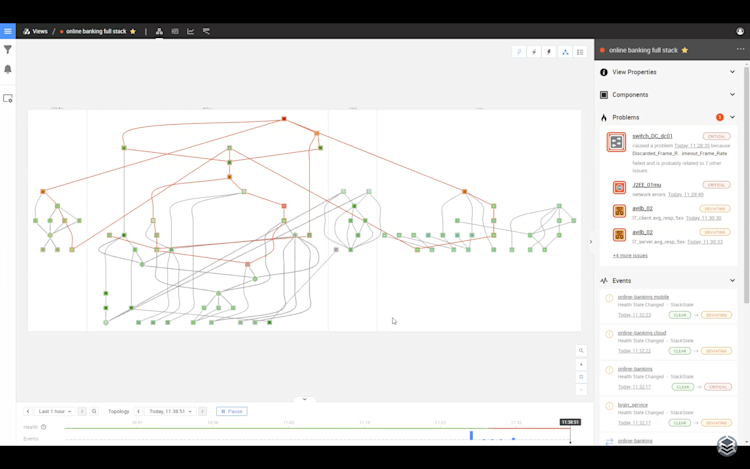Screen dimensions: 750x469
Task: Go to next time range arrow
Action: (82, 411)
